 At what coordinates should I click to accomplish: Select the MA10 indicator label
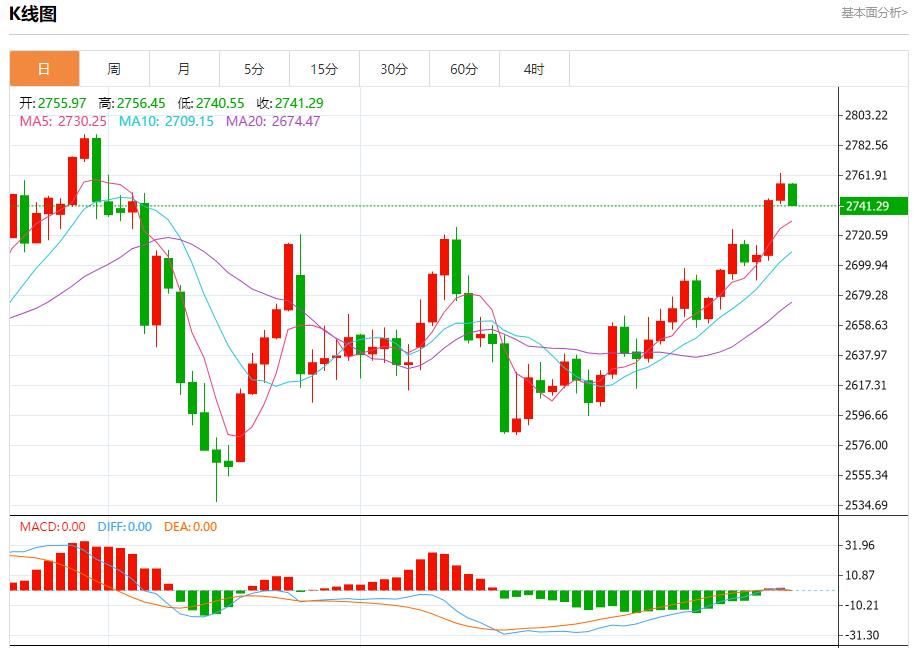(x=166, y=121)
